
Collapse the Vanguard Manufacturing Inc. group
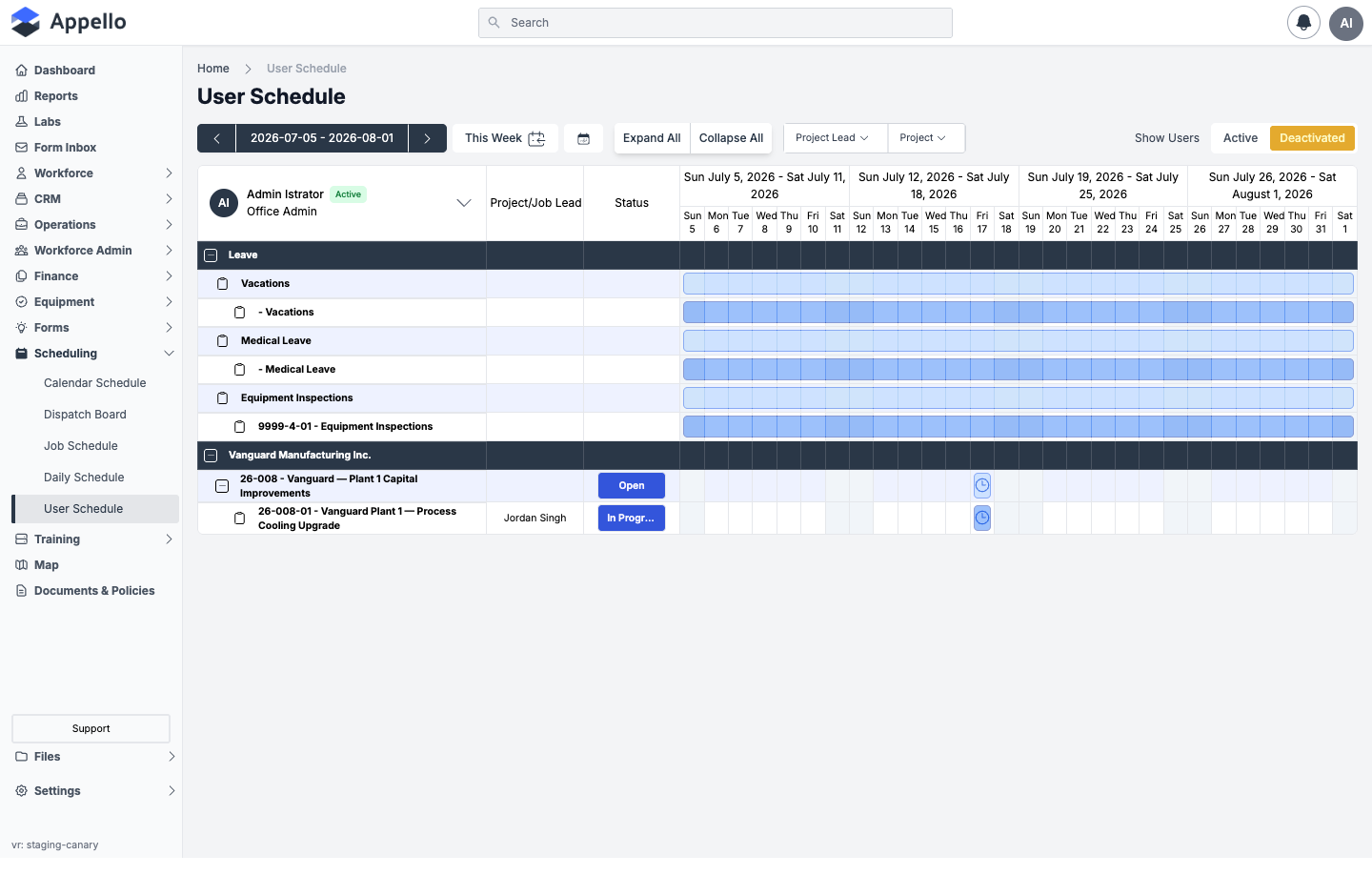click(211, 456)
